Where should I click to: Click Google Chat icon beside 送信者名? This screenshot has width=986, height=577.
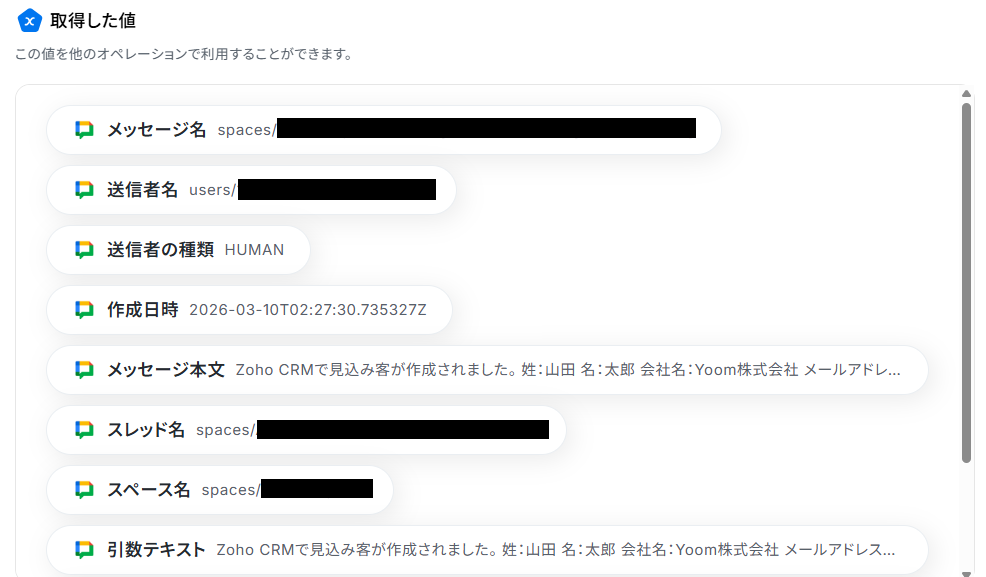[x=84, y=190]
